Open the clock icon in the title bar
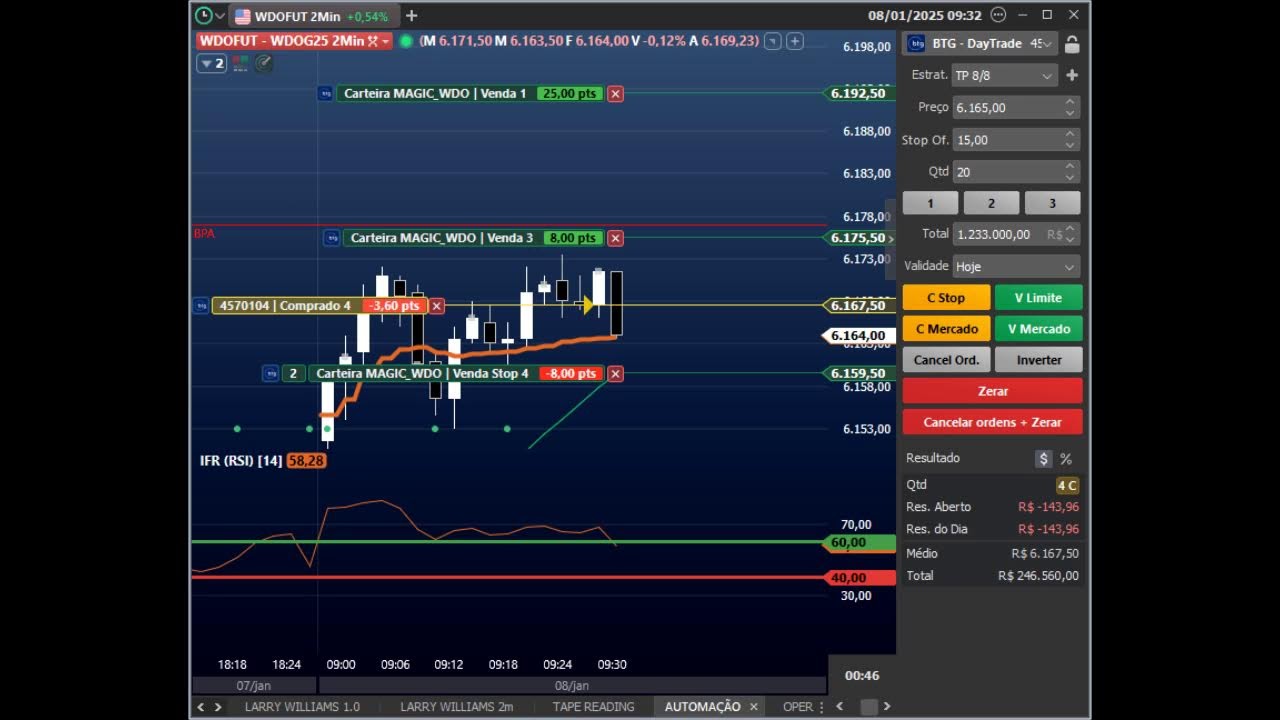 pos(203,16)
